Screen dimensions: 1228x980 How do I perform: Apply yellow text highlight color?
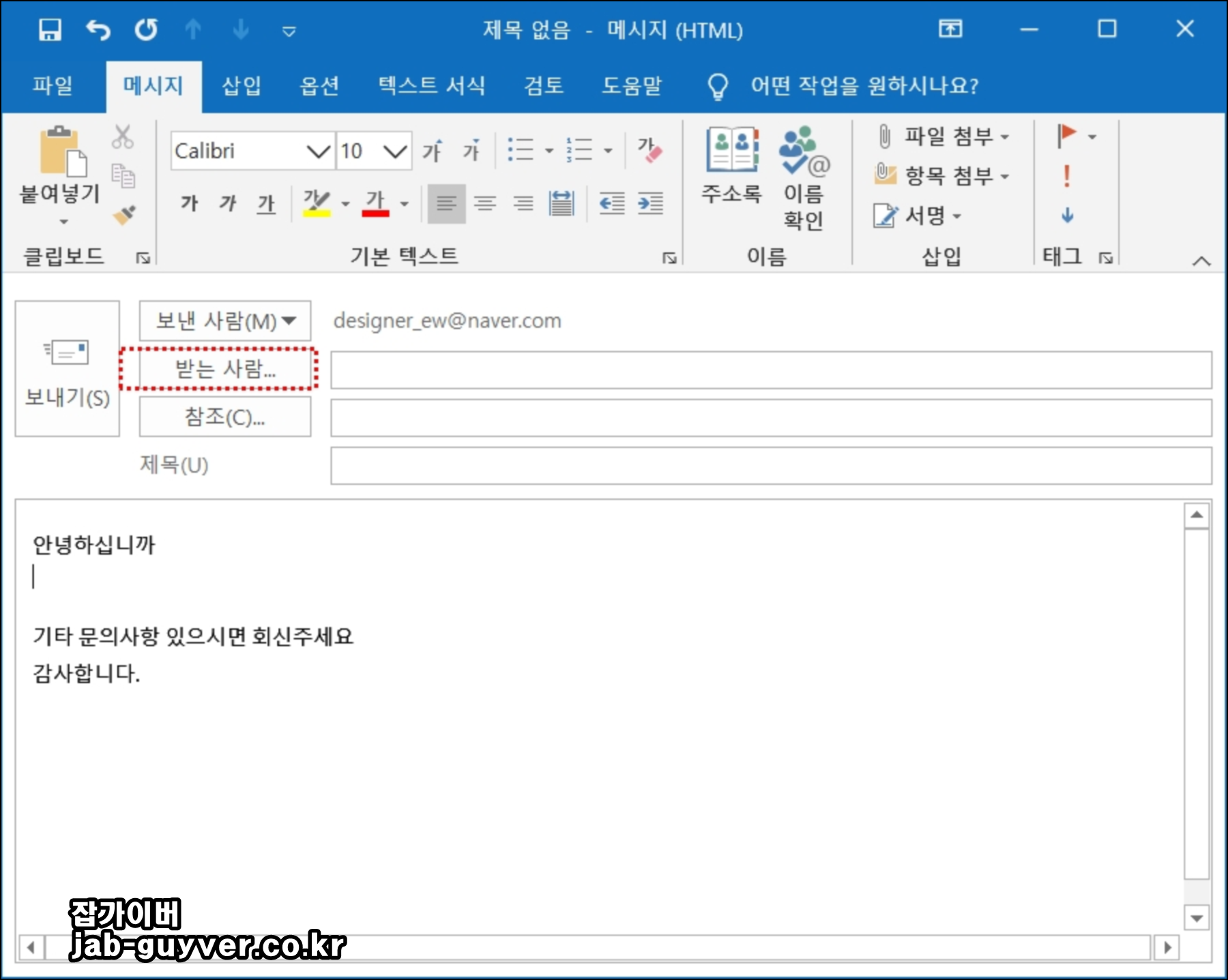coord(317,203)
